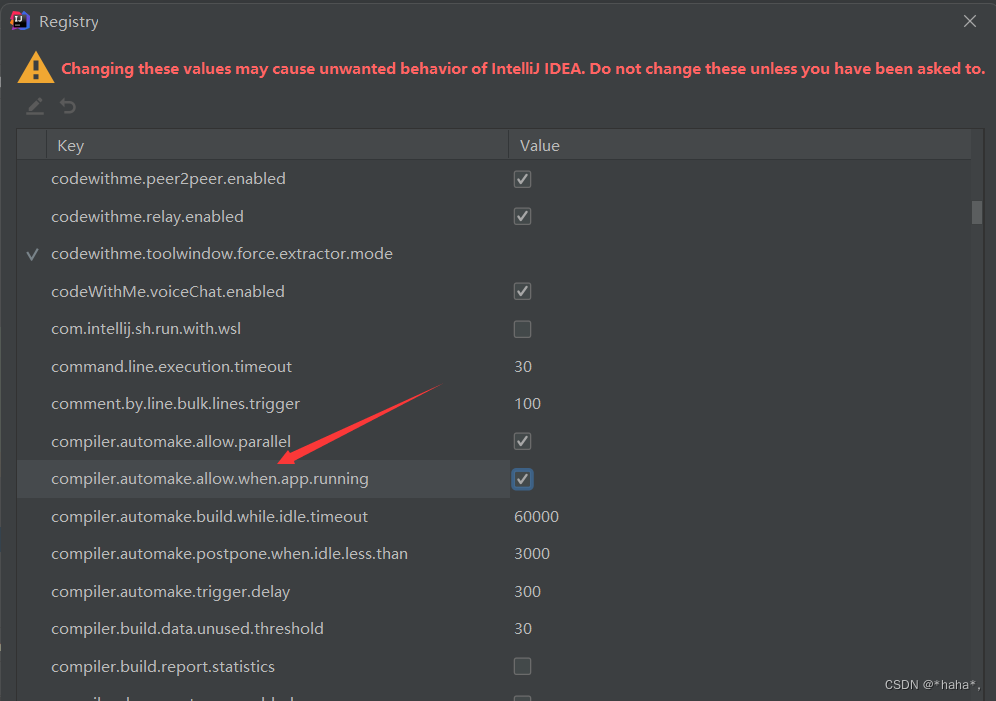Screen dimensions: 996x701
Task: Click the vertical scrollbar thumb
Action: 977,212
